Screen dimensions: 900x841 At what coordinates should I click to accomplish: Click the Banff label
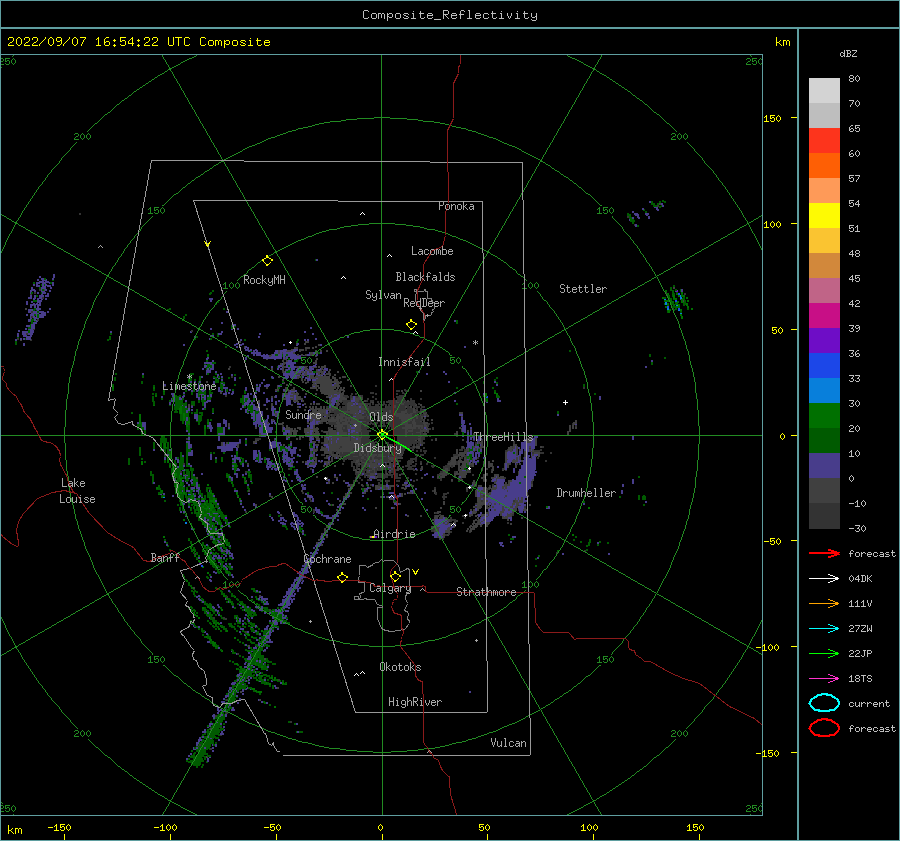[165, 558]
